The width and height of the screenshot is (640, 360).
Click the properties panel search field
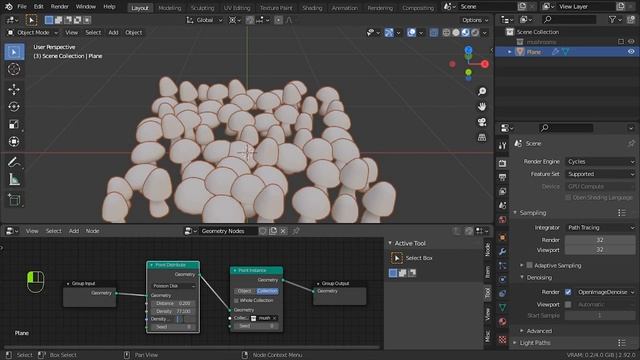pyautogui.click(x=566, y=128)
